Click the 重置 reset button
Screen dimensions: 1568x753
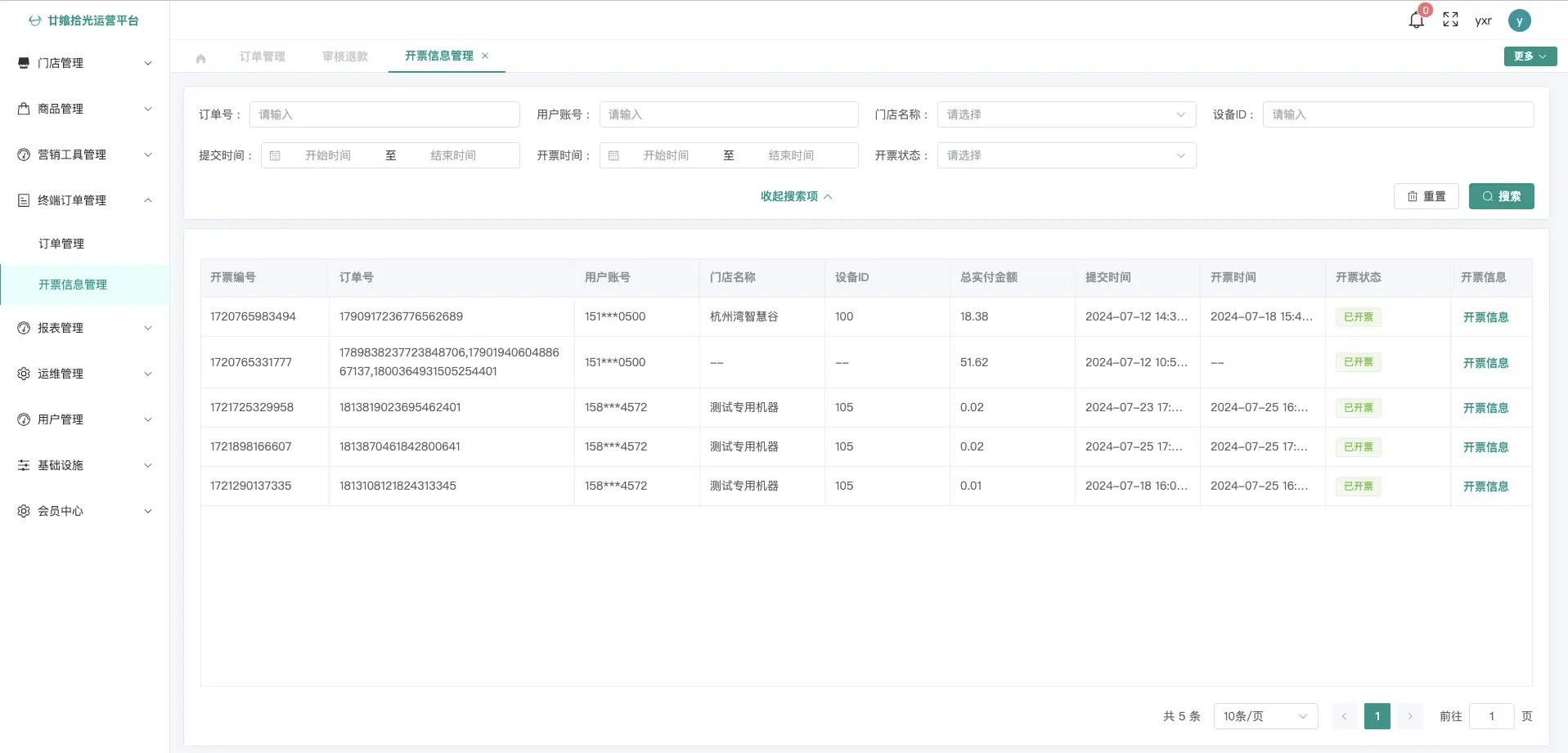[1426, 196]
